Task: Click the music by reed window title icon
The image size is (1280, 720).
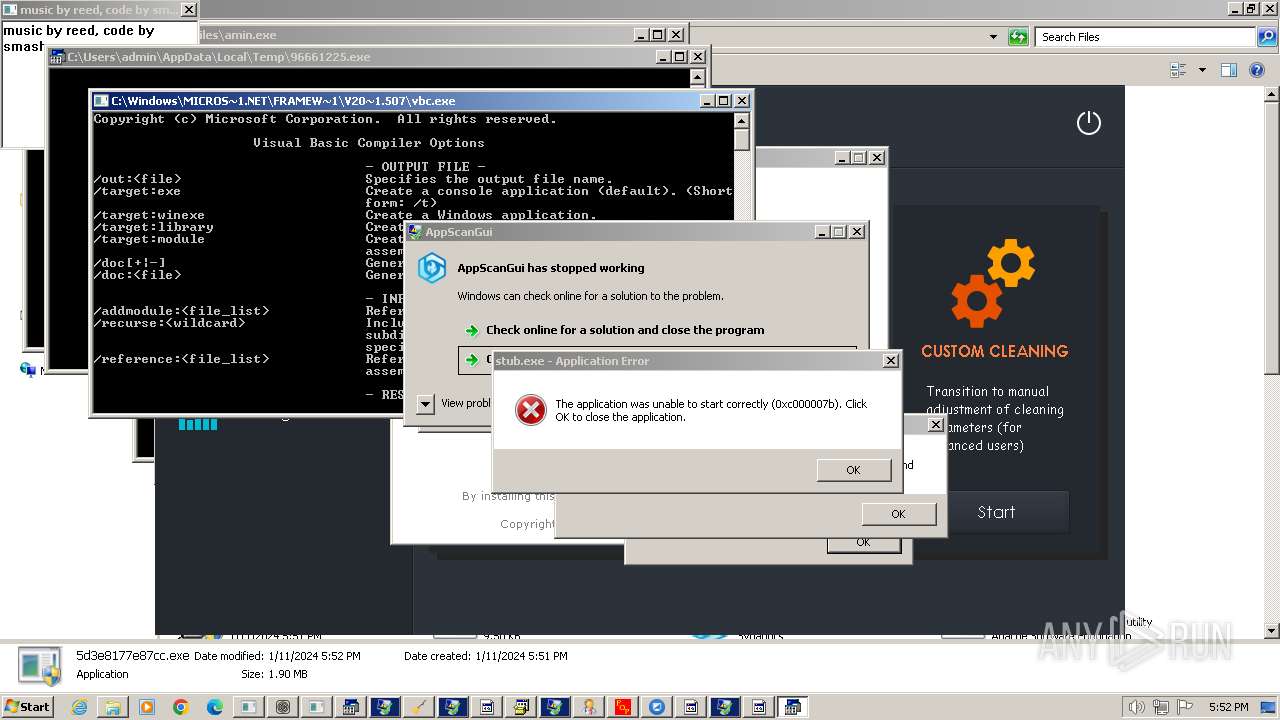Action: (10, 10)
